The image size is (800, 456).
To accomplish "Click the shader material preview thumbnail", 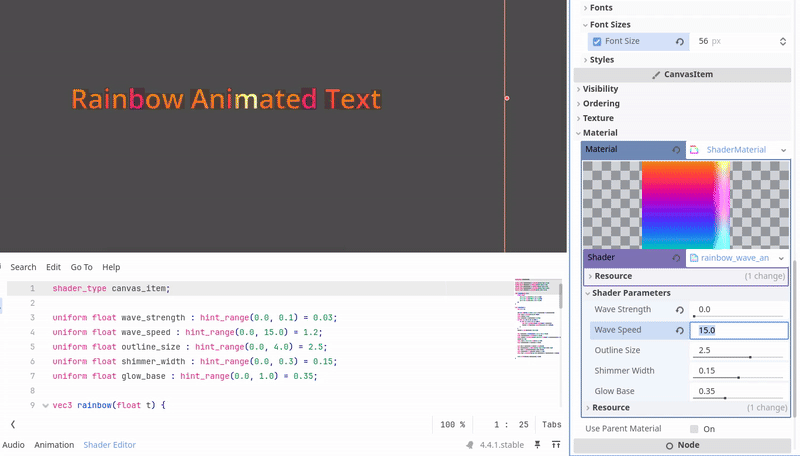I will (686, 205).
